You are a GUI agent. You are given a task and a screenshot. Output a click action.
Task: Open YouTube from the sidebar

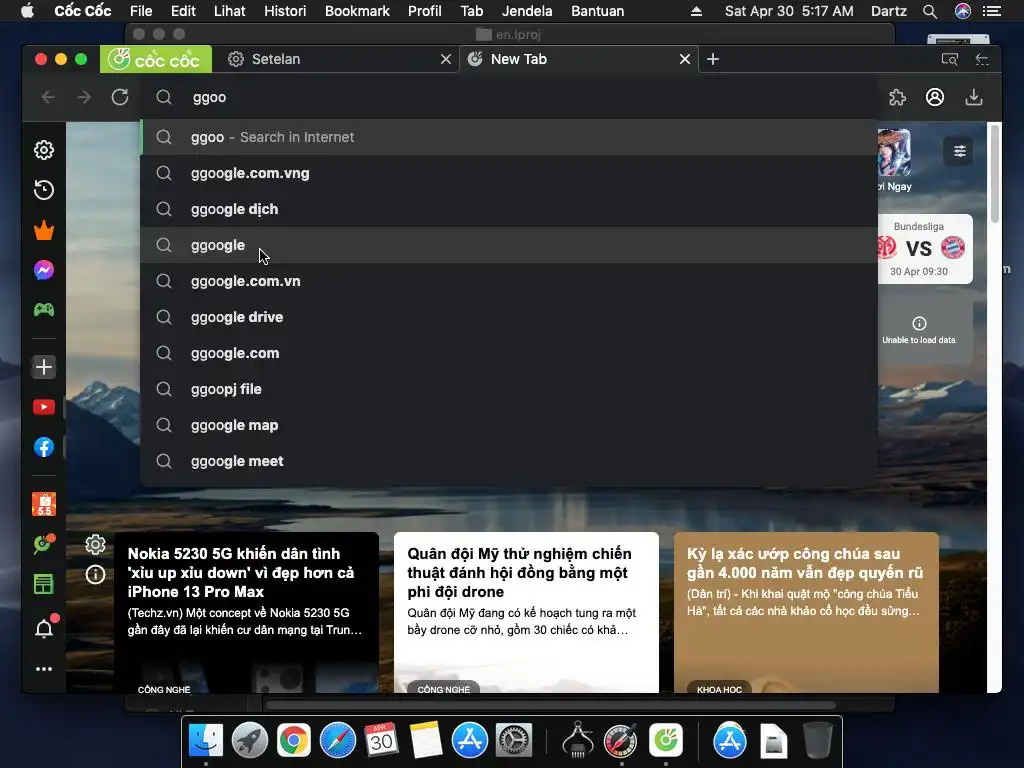click(44, 408)
